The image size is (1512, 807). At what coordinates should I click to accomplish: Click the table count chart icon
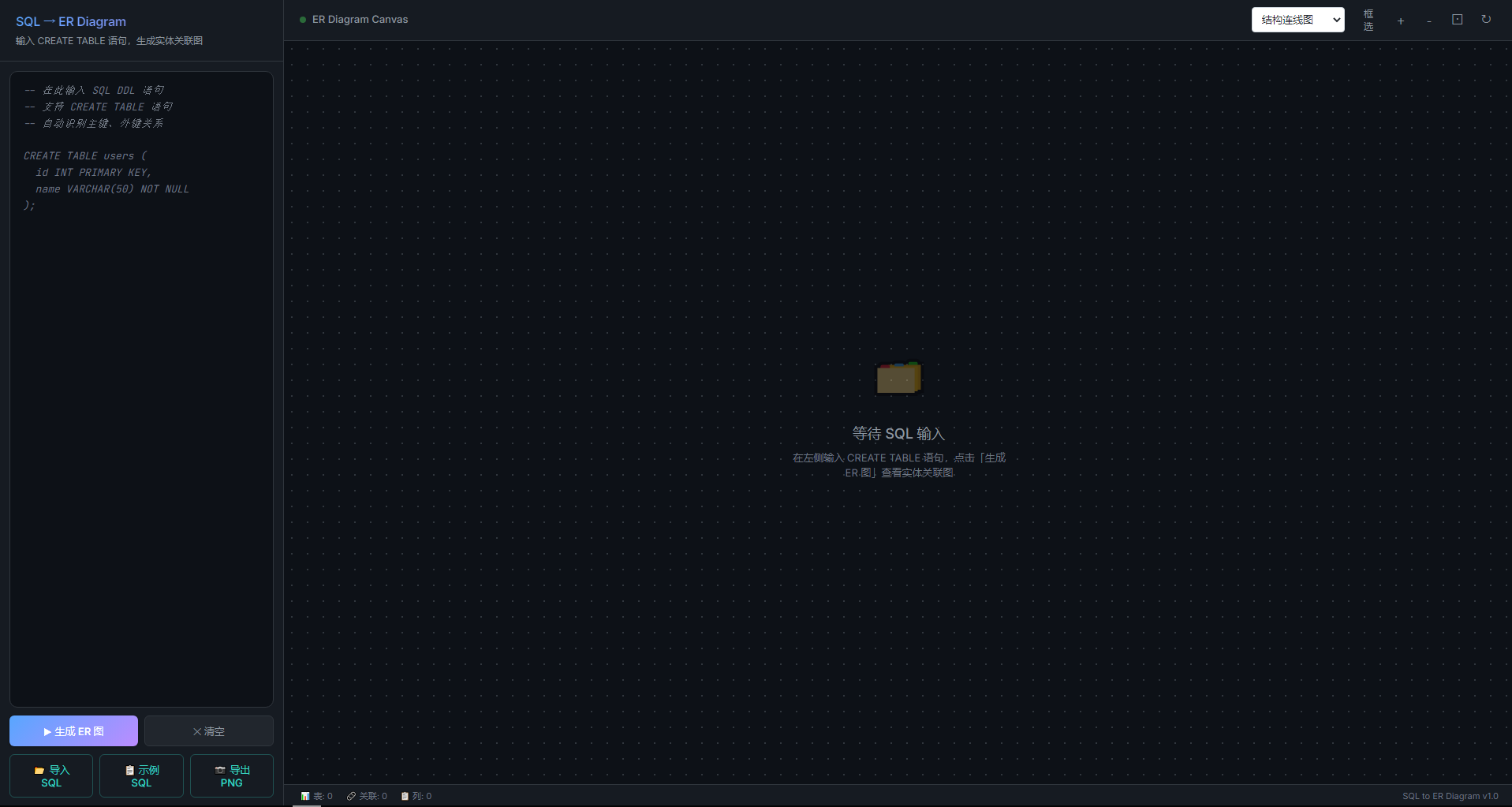point(305,796)
